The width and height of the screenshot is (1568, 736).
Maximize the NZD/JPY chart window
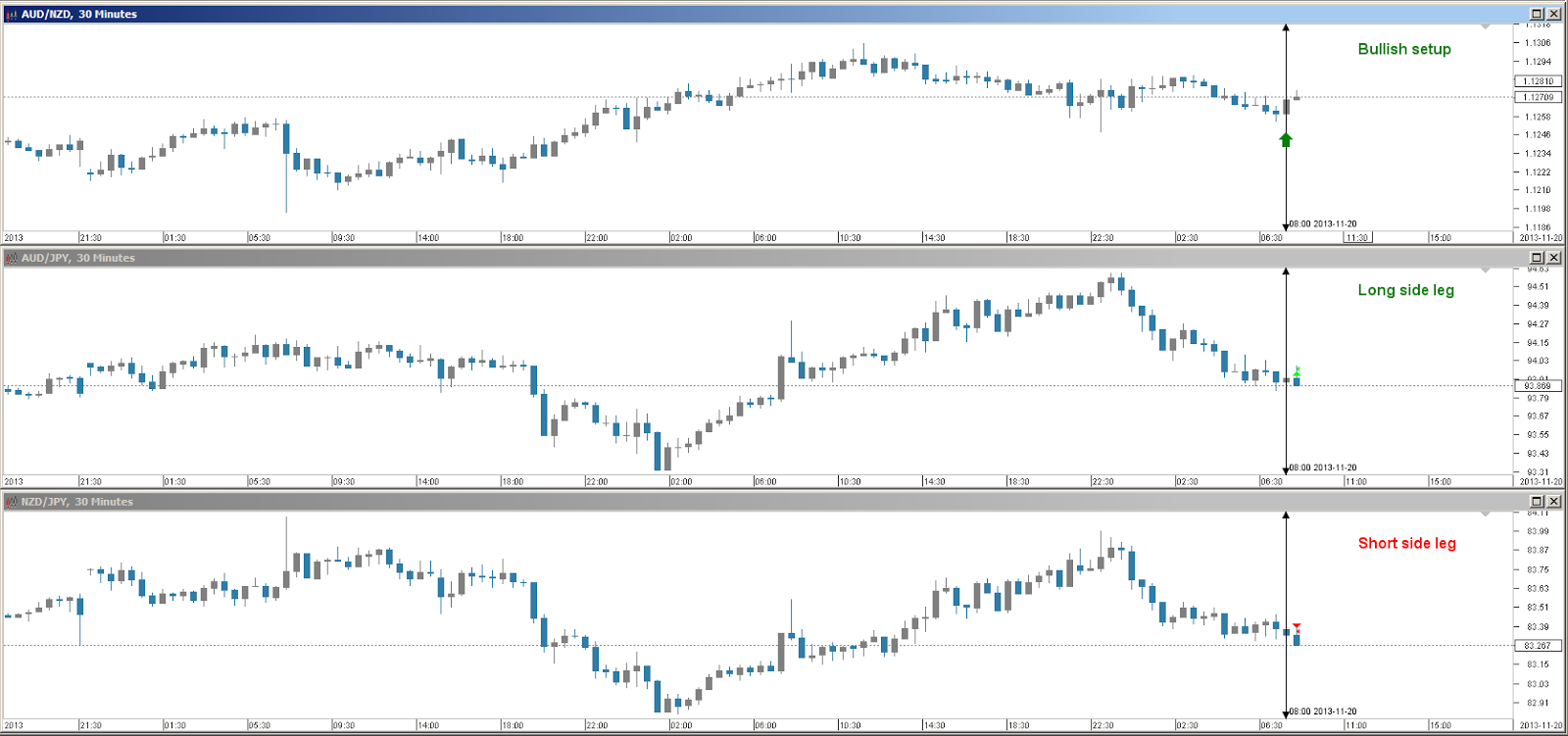click(1537, 502)
